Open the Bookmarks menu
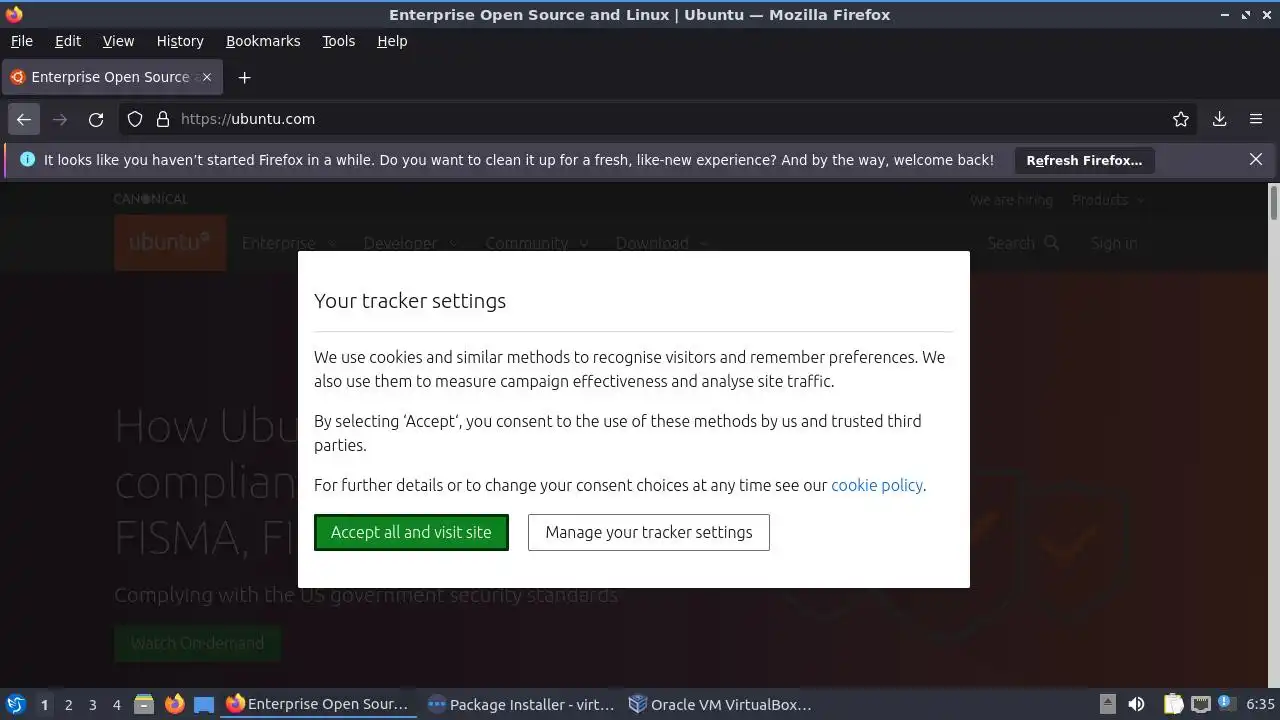The image size is (1280, 720). (263, 41)
